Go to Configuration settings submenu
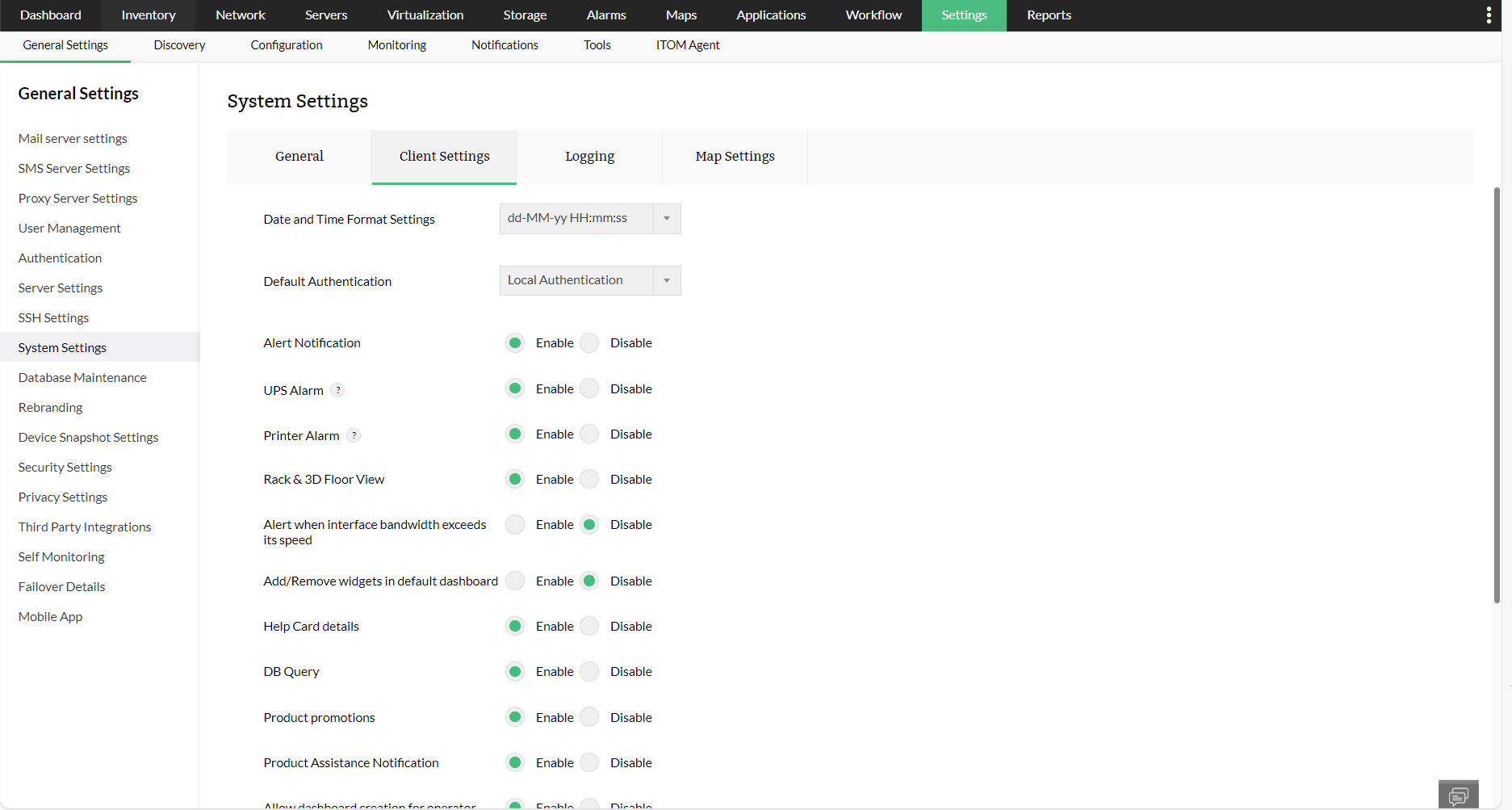This screenshot has width=1512, height=810. click(287, 45)
